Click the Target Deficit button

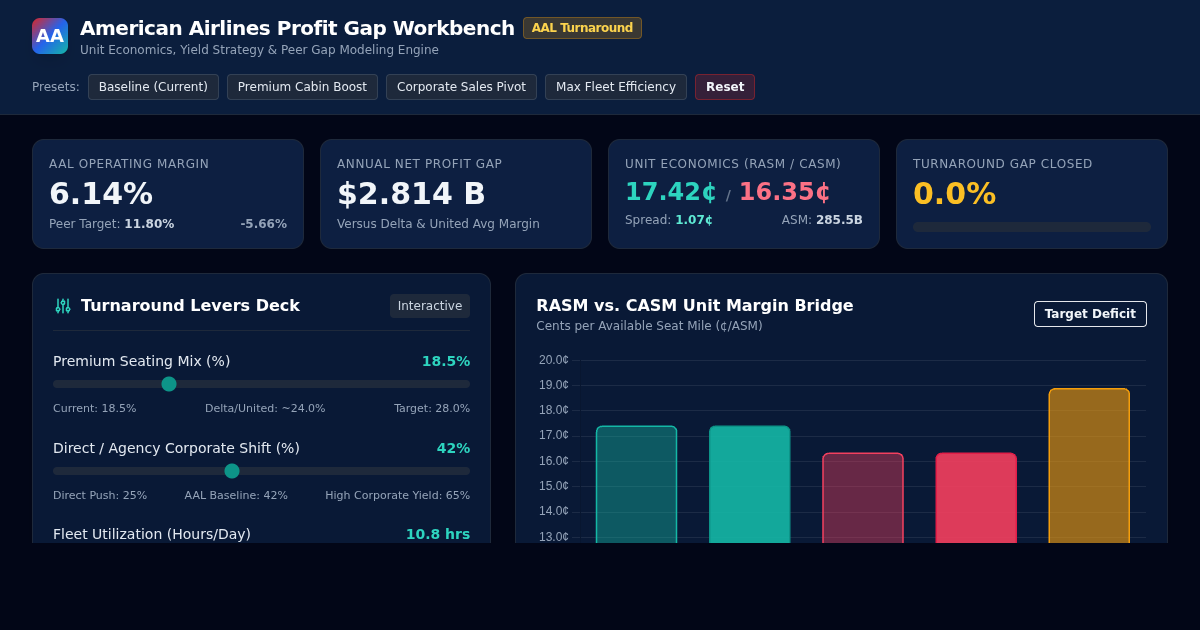coord(1090,314)
